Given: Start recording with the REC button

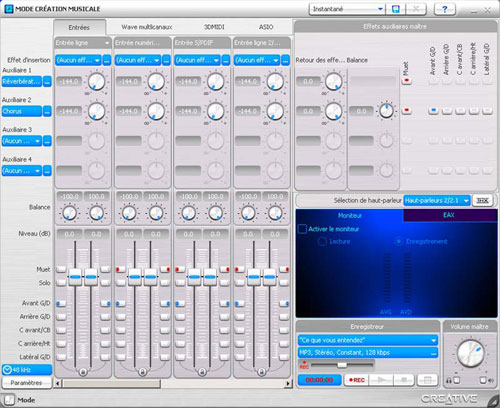Looking at the screenshot, I should coord(356,380).
